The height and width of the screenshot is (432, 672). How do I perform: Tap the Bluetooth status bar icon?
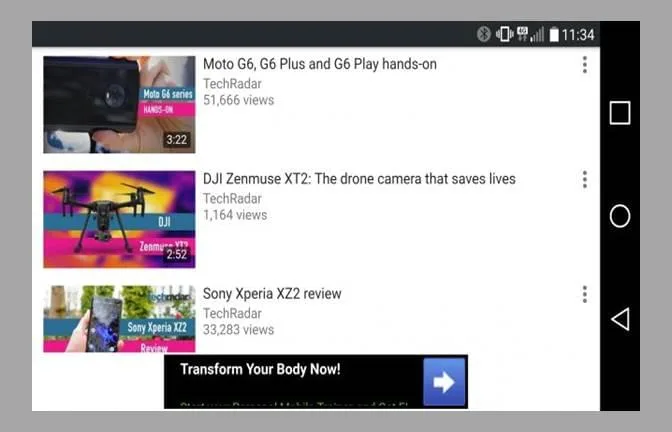[484, 34]
